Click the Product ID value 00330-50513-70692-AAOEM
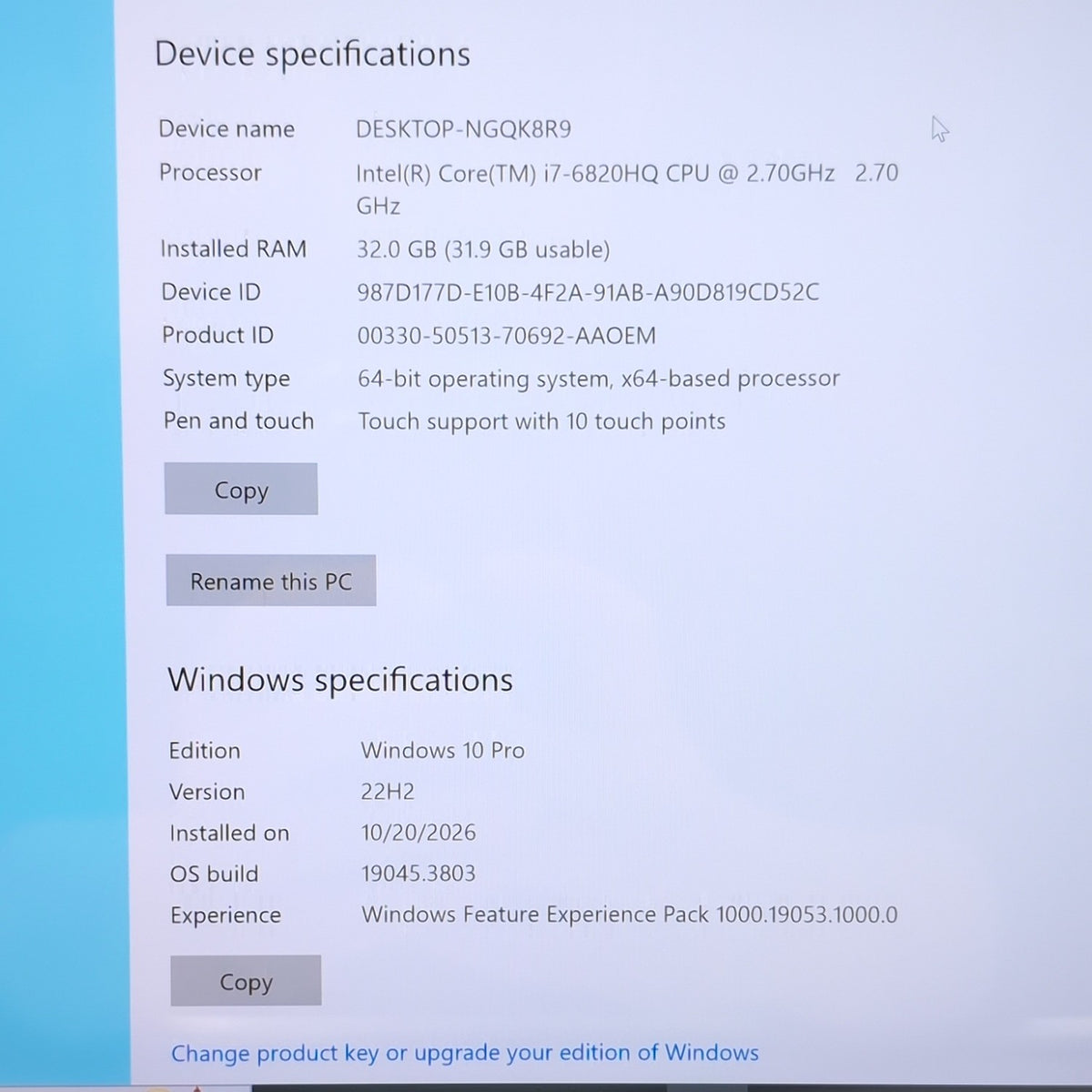The image size is (1092, 1092). point(506,336)
